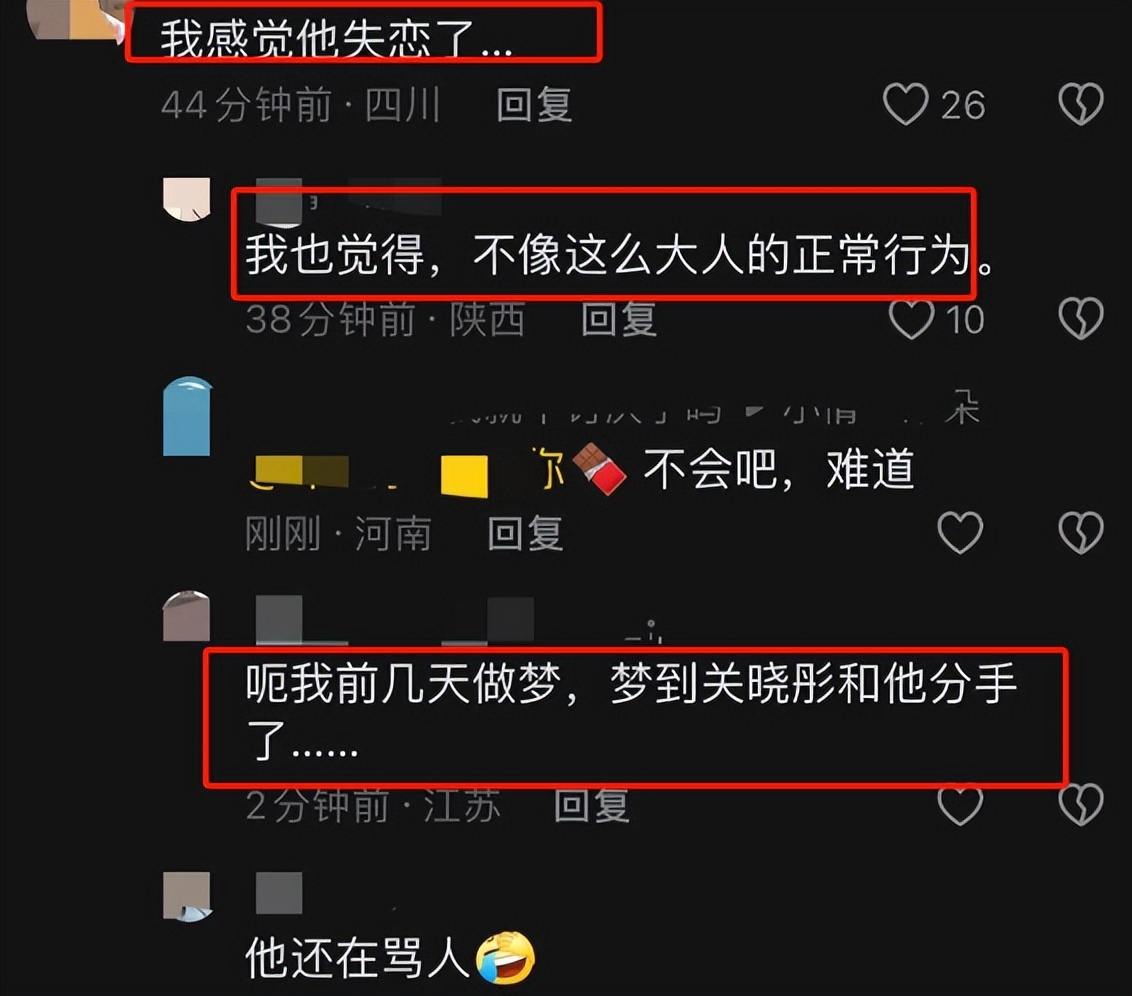Reply to the 38-minutes-ago Shaanxi comment

(619, 318)
